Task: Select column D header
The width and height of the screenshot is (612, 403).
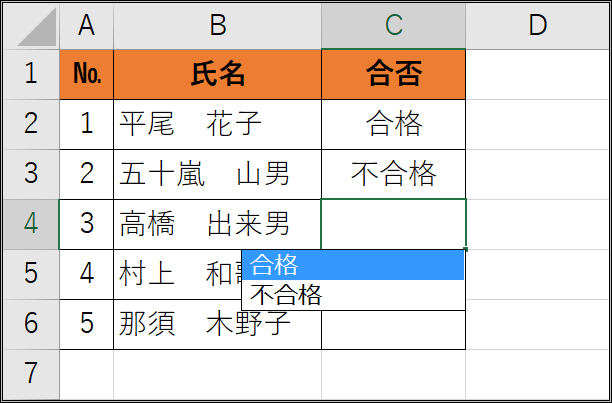Action: point(537,26)
